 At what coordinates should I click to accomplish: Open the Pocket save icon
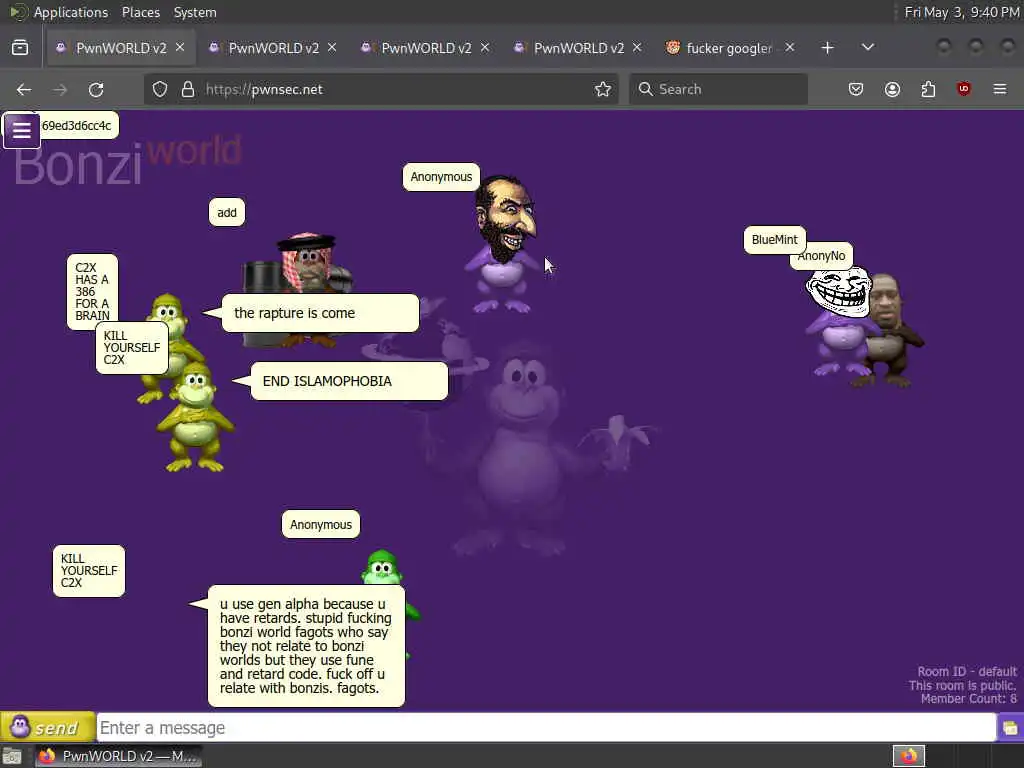point(856,89)
